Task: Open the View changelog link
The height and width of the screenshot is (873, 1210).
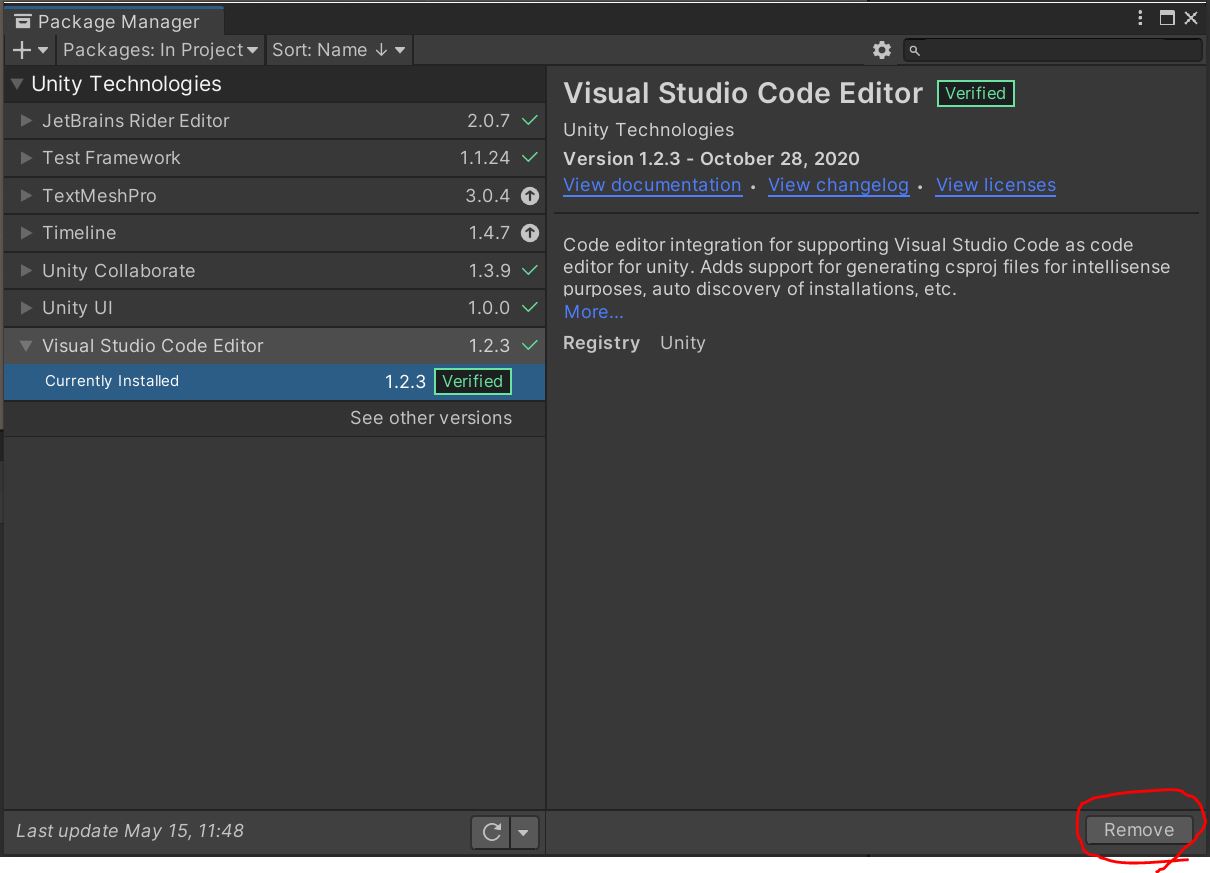Action: [x=838, y=185]
